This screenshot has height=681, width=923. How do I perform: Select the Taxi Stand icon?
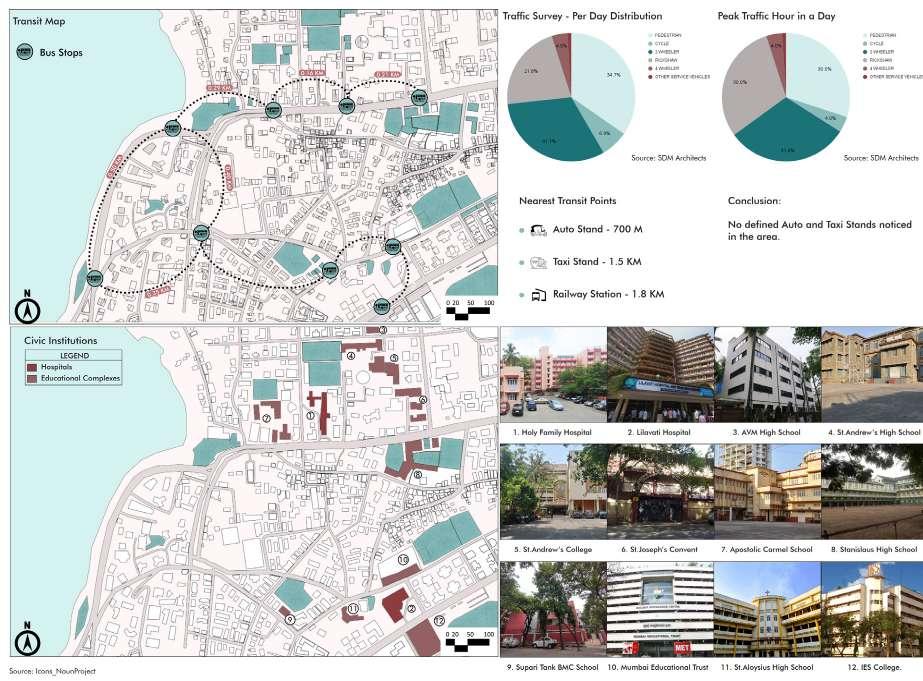pyautogui.click(x=538, y=262)
